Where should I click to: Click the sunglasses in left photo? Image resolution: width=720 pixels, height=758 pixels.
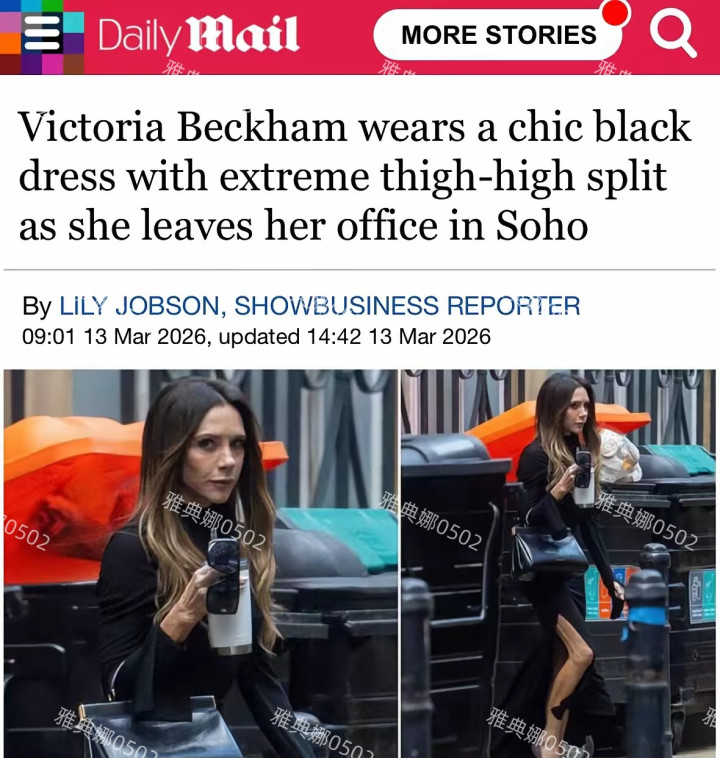coord(222,575)
